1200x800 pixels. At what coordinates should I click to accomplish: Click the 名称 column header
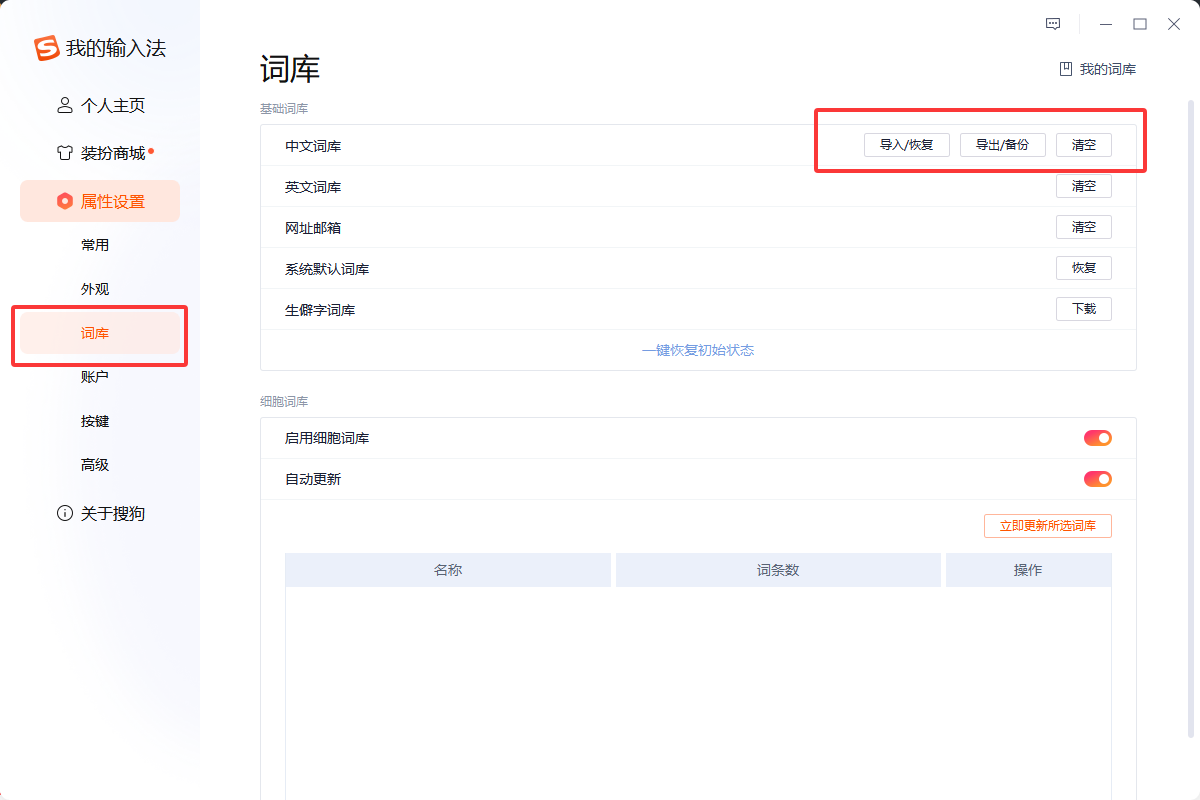(x=448, y=569)
